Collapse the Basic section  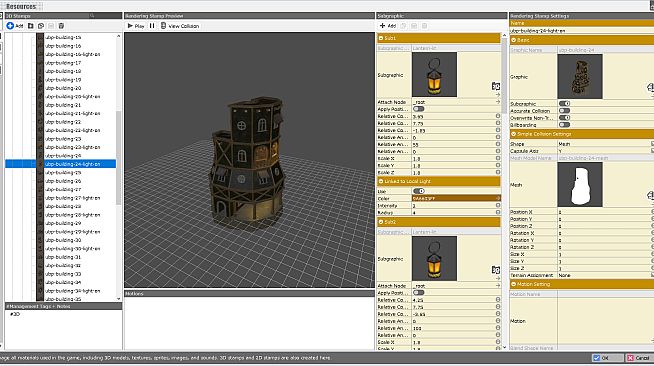click(x=513, y=40)
